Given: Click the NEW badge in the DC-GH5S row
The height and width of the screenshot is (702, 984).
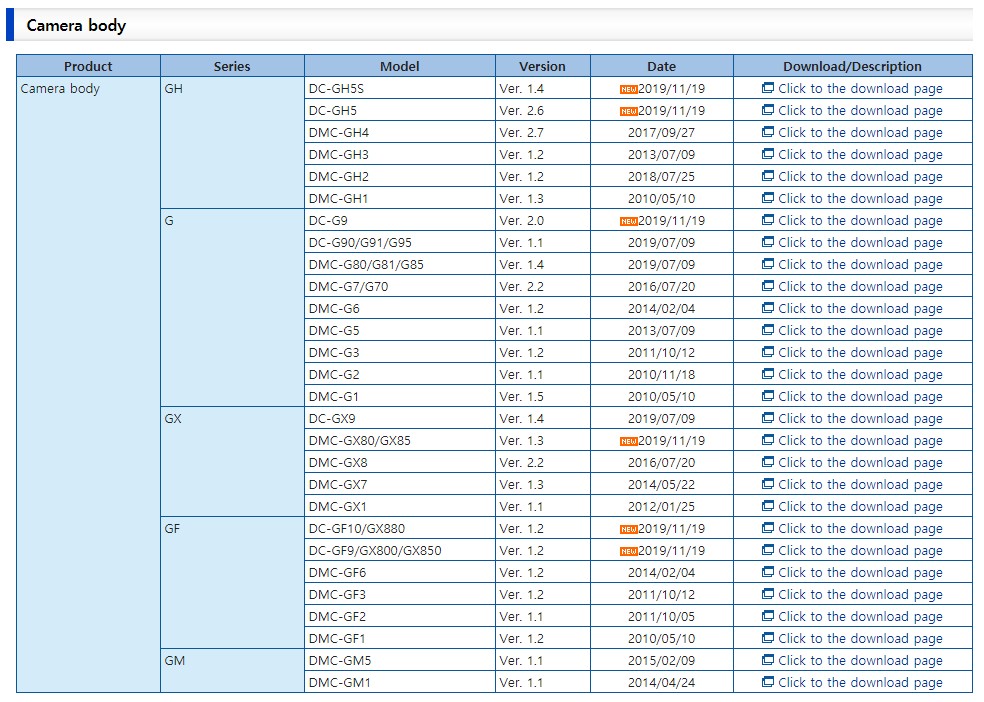Looking at the screenshot, I should (x=628, y=89).
